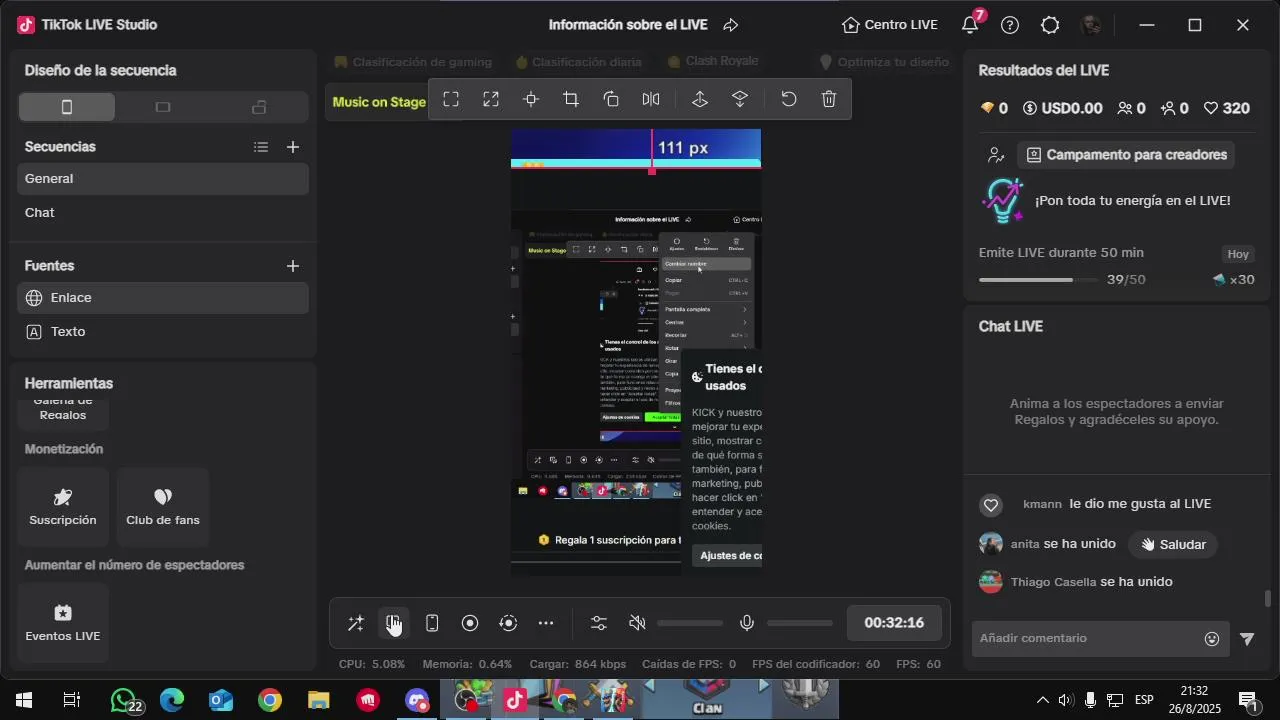Viewport: 1280px width, 720px height.
Task: Open the Eventos LIVE tool
Action: click(63, 622)
